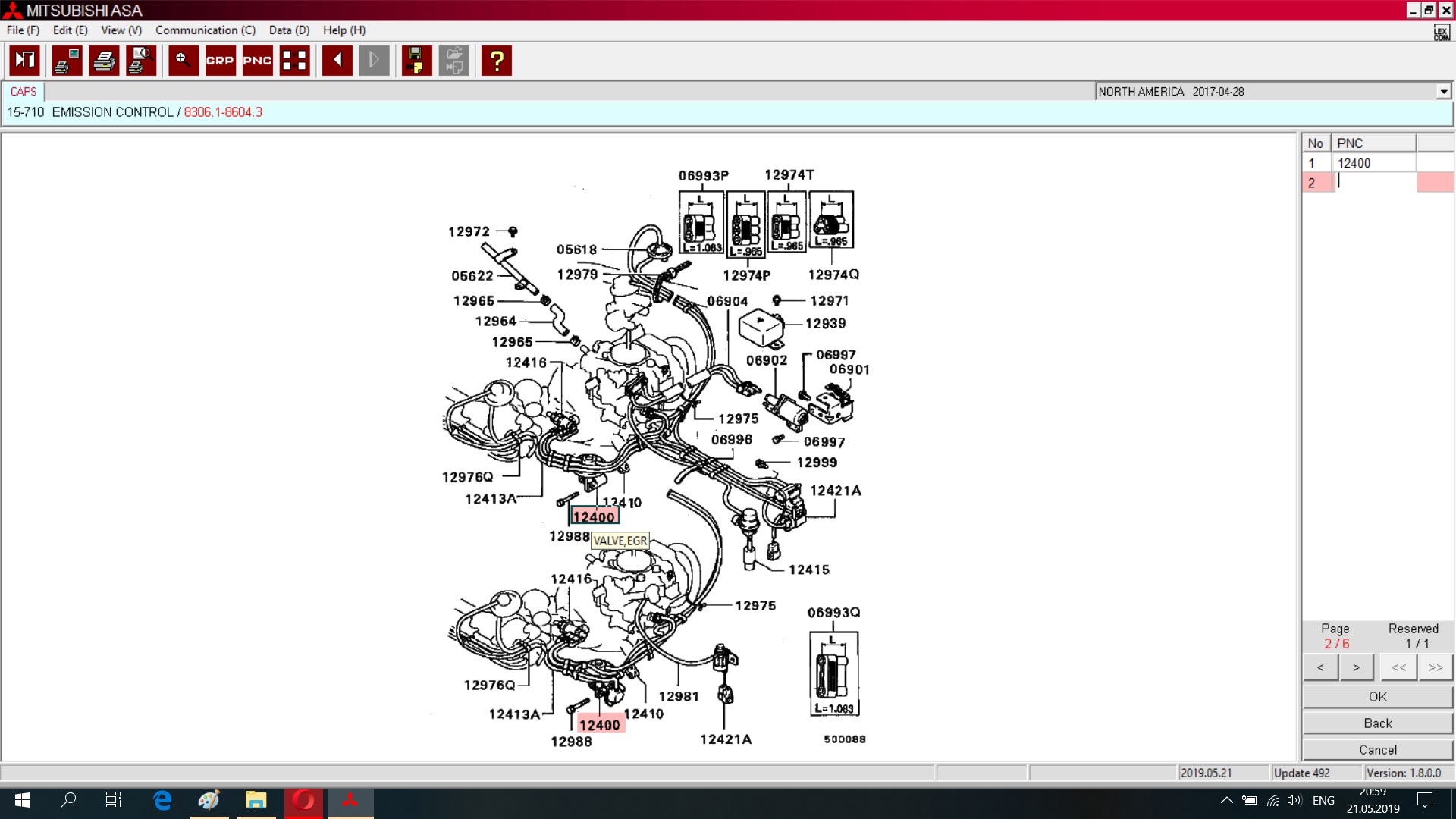Expand the NORTH AMERICA region dropdown
The width and height of the screenshot is (1456, 819).
(1443, 92)
